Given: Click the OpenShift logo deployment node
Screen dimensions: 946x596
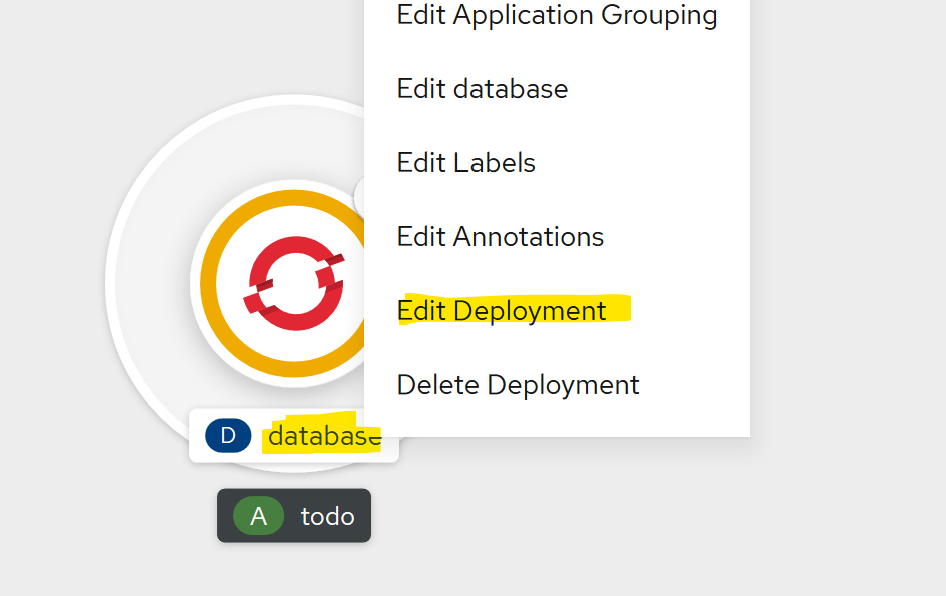Looking at the screenshot, I should 294,284.
